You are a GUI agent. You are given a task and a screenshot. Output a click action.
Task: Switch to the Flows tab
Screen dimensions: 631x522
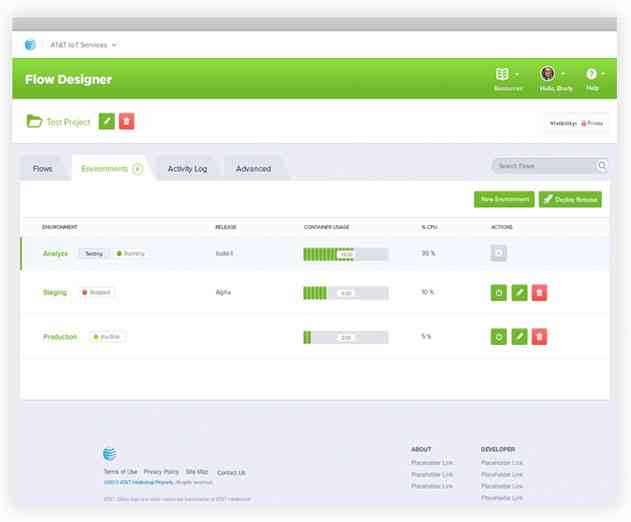(x=43, y=169)
